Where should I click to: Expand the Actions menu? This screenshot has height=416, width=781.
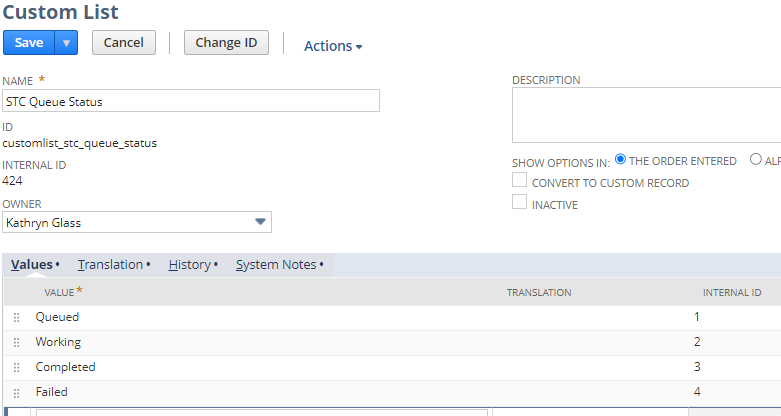click(333, 46)
